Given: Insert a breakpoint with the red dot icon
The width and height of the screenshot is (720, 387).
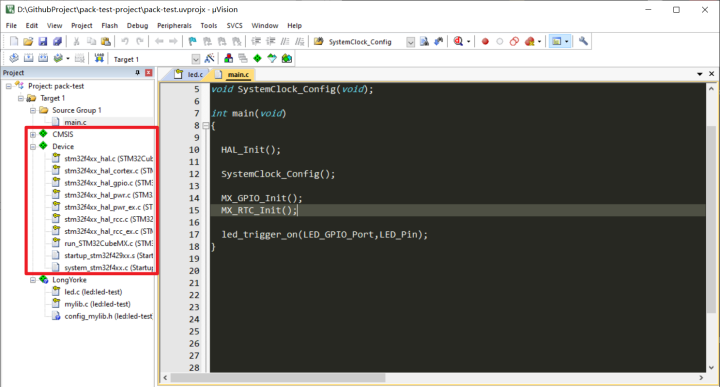Looking at the screenshot, I should point(485,41).
